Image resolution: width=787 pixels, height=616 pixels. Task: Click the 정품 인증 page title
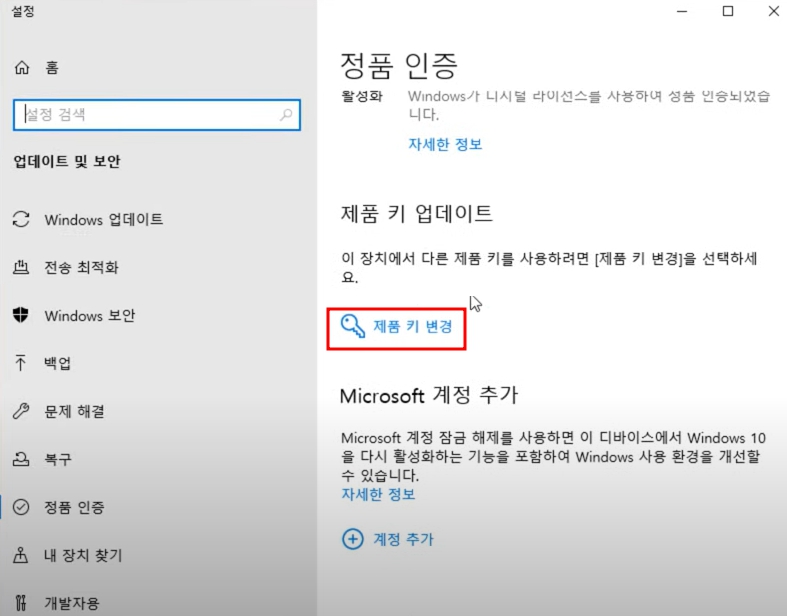pyautogui.click(x=399, y=66)
